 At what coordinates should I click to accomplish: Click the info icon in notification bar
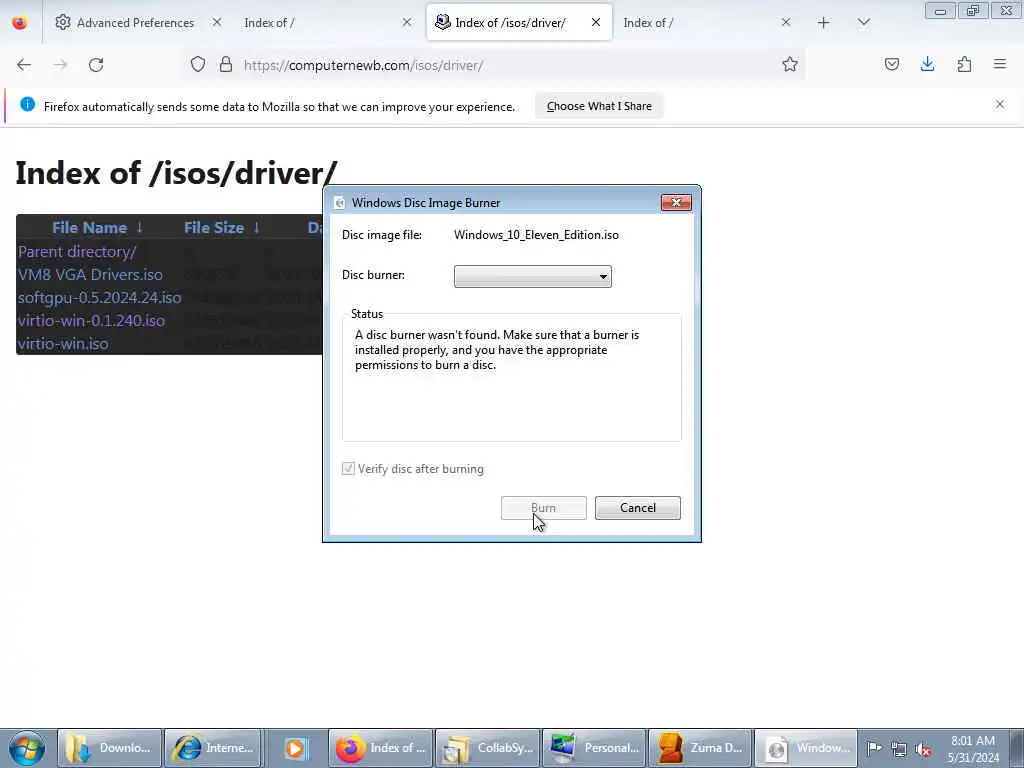tap(27, 104)
